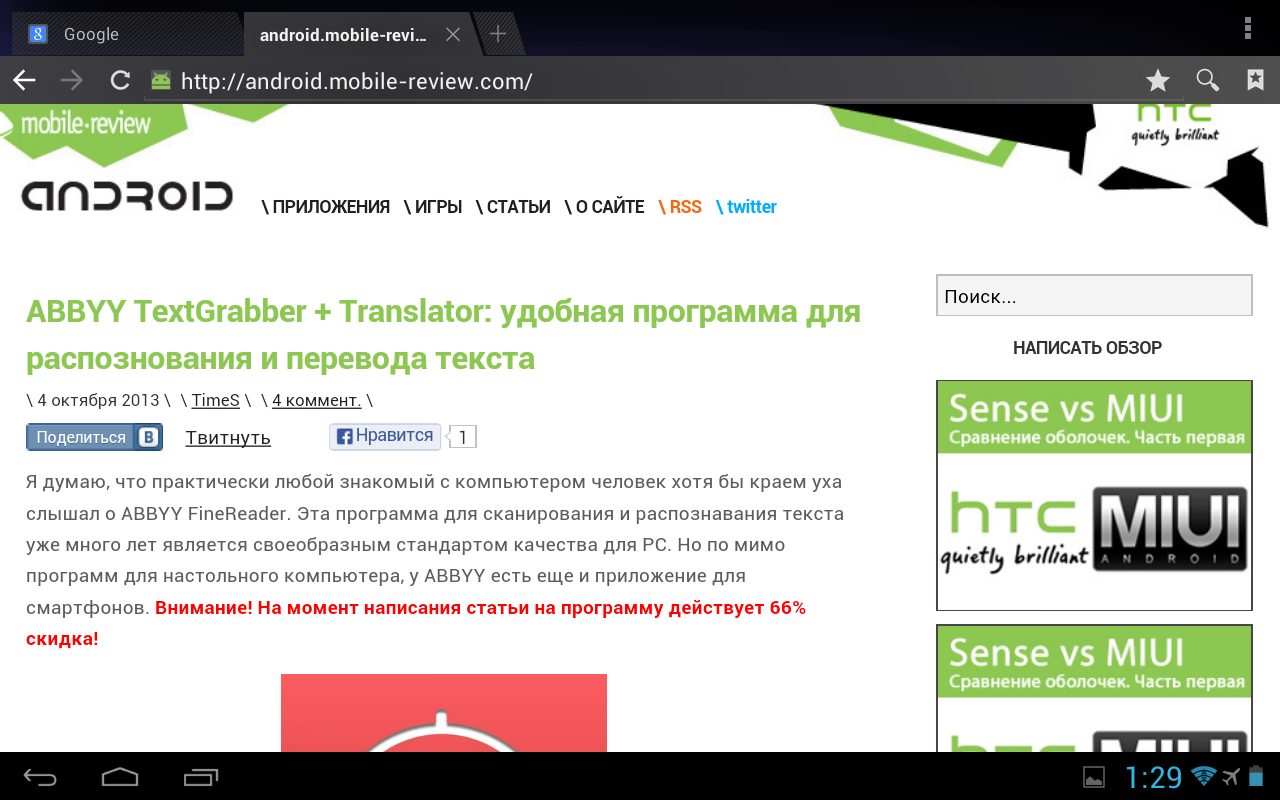Open the 4 коммент. link

pyautogui.click(x=317, y=400)
